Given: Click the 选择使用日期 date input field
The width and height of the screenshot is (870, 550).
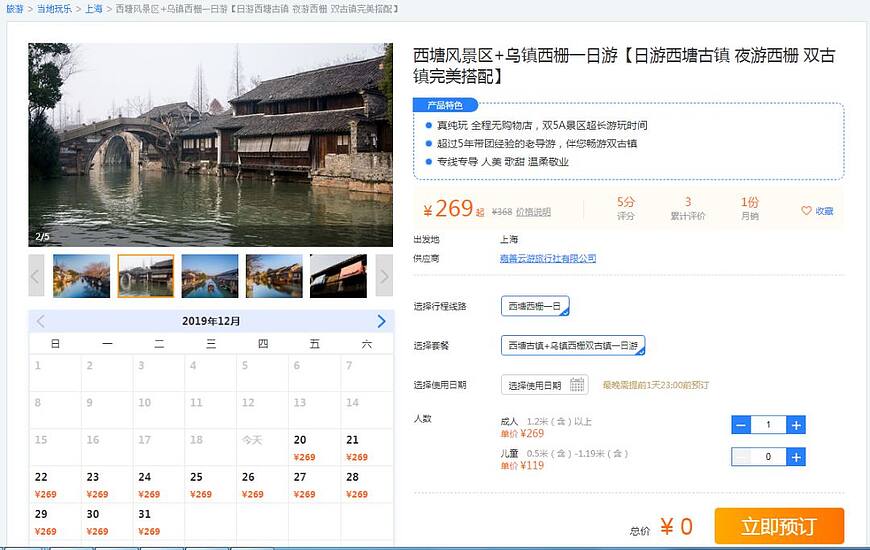Looking at the screenshot, I should pos(544,385).
